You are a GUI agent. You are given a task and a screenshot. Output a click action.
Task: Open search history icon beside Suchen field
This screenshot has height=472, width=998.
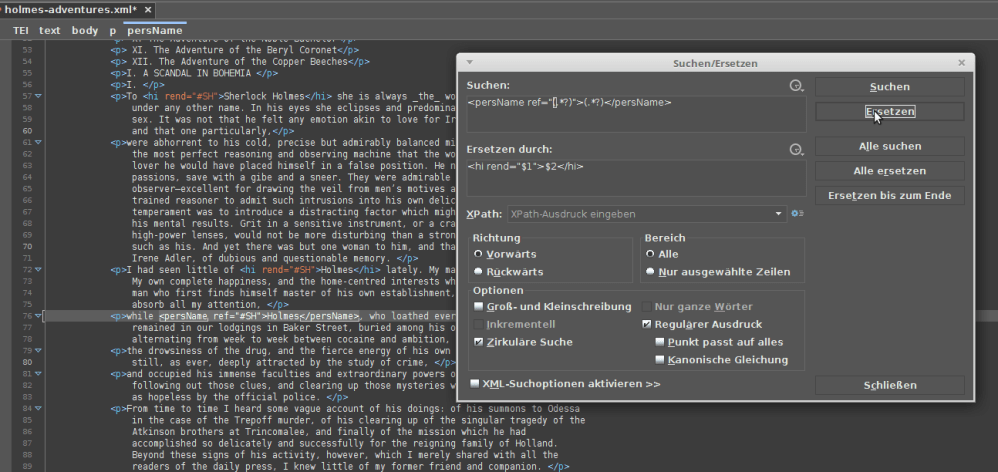coord(796,87)
